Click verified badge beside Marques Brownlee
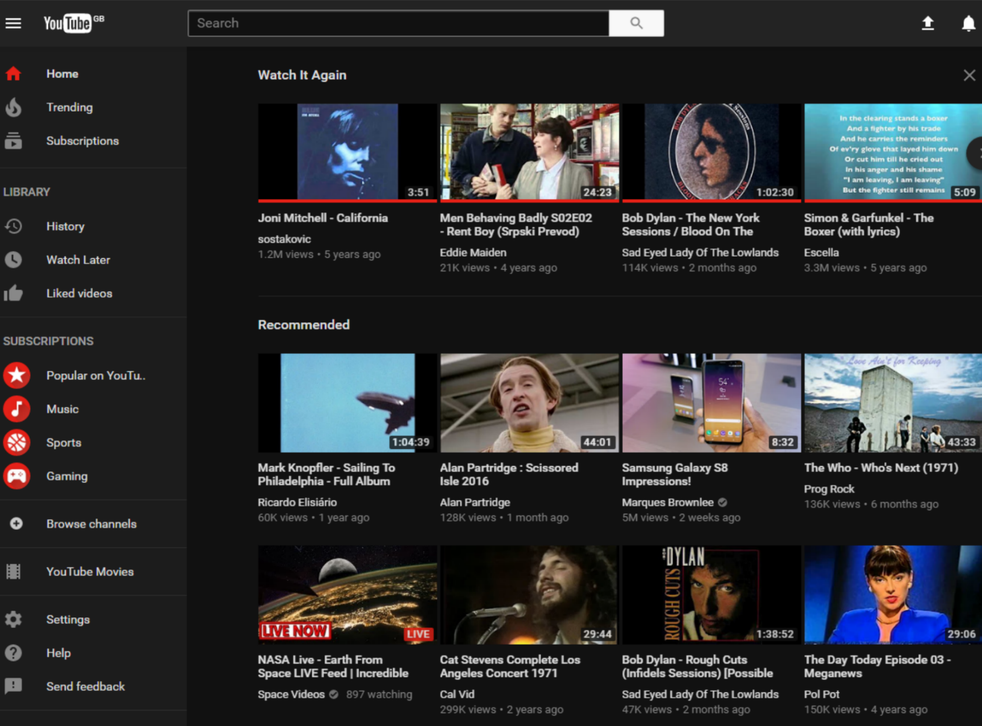This screenshot has height=726, width=982. tap(723, 502)
